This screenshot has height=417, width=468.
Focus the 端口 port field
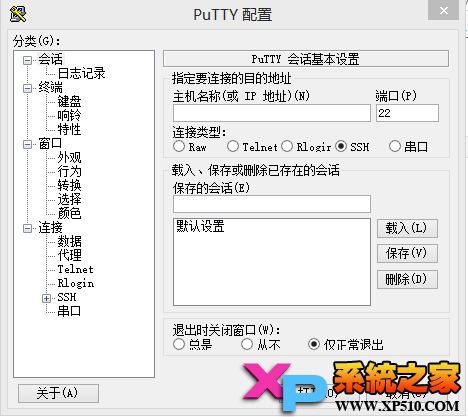tap(407, 113)
